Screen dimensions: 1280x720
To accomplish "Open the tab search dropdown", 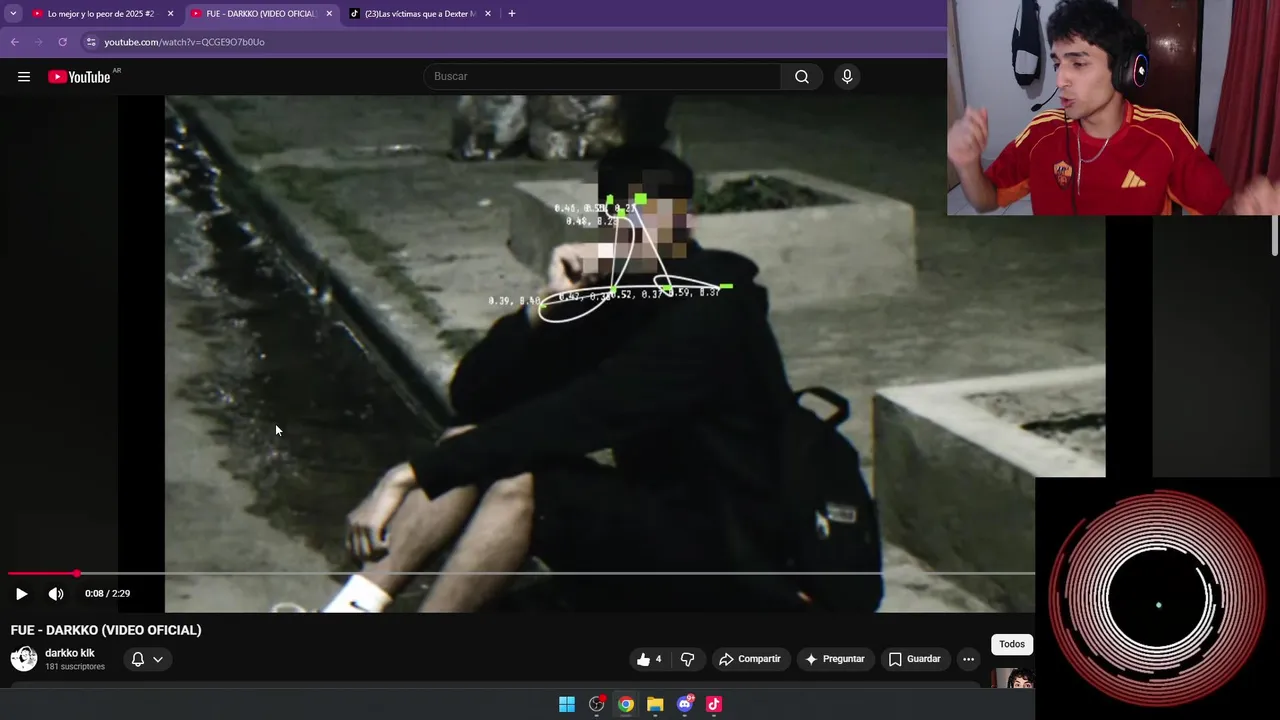I will 13,14.
